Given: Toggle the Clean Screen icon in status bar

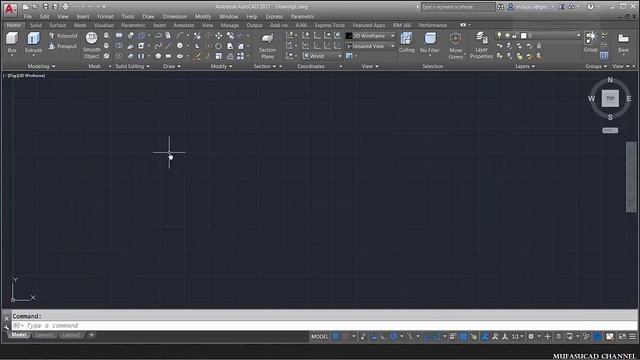Looking at the screenshot, I should click(622, 337).
